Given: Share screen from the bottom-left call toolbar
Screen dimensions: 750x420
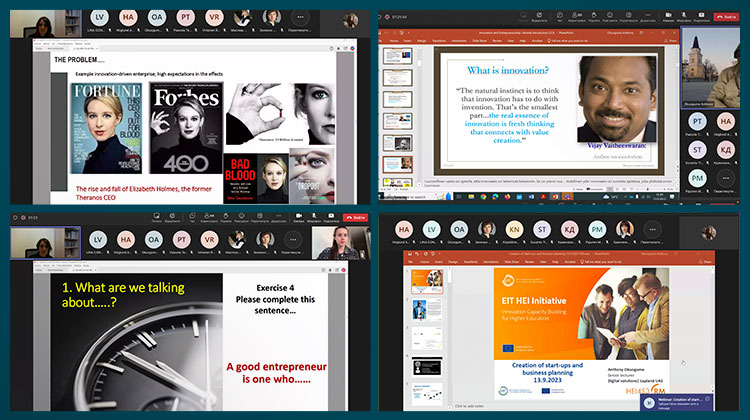Looking at the screenshot, I should click(331, 218).
